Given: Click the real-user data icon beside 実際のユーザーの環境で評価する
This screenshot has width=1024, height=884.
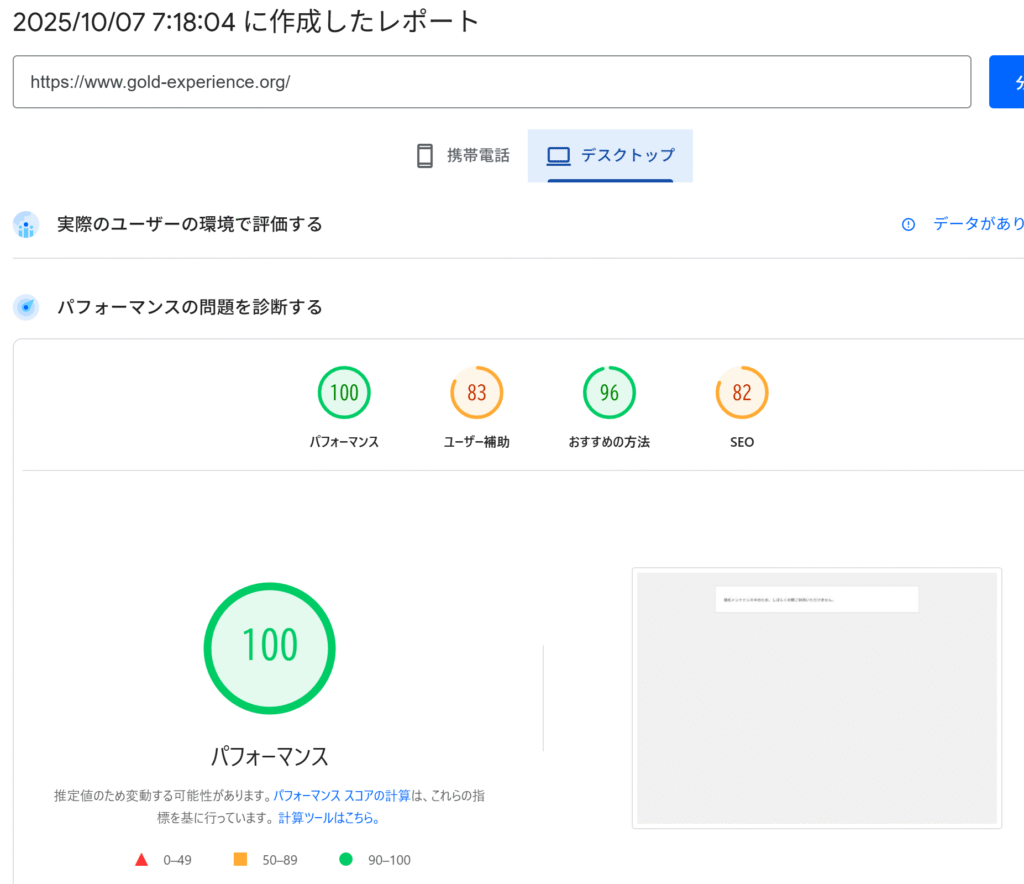Looking at the screenshot, I should (26, 225).
